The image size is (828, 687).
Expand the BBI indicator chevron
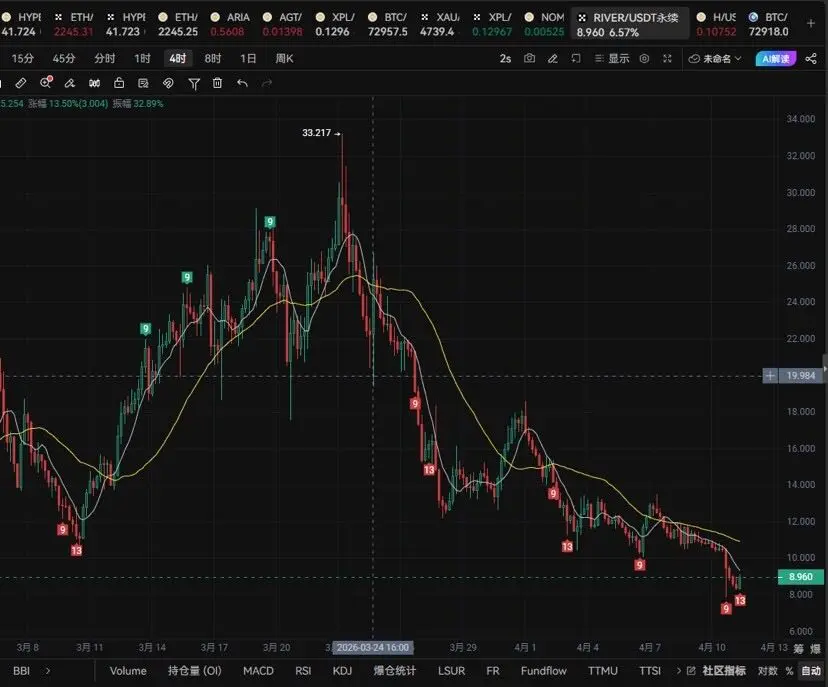tap(48, 671)
